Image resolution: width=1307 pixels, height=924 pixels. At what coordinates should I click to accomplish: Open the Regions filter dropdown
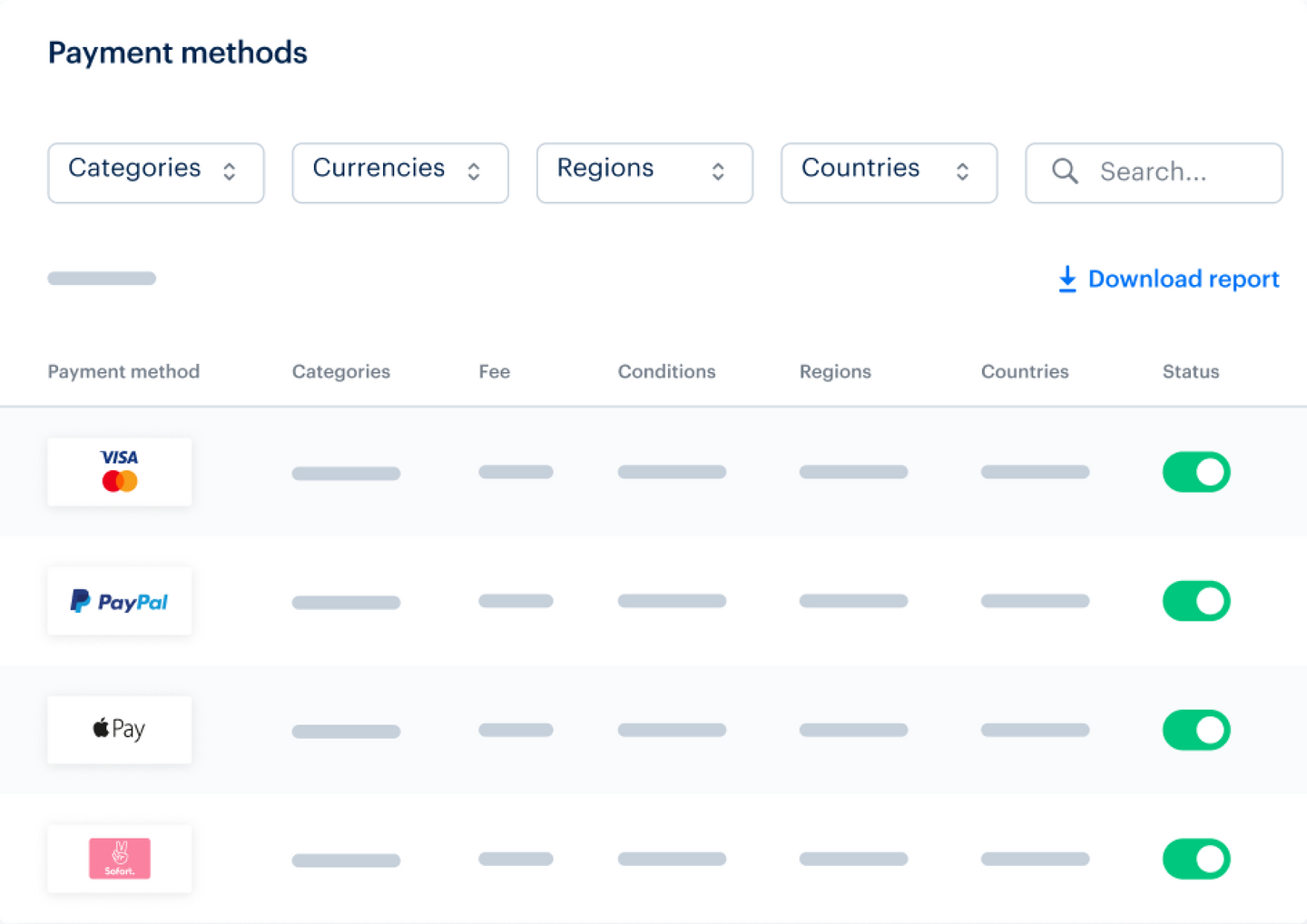644,172
